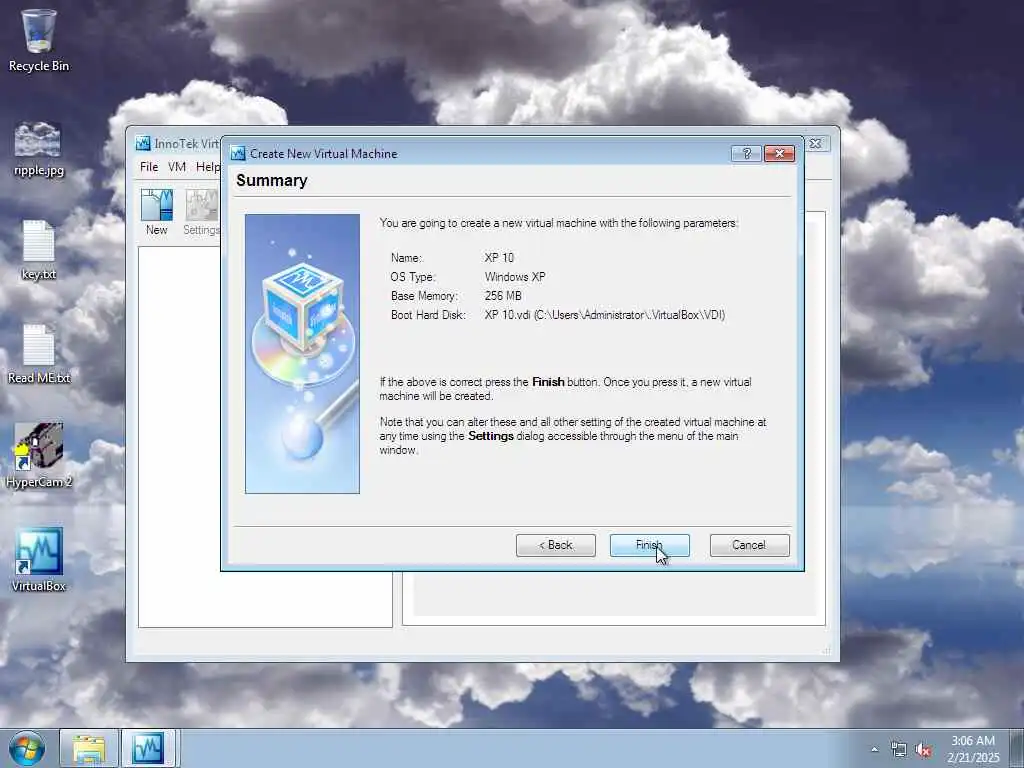Click the InnoTek VirtualBox window title icon
1024x768 pixels.
143,143
